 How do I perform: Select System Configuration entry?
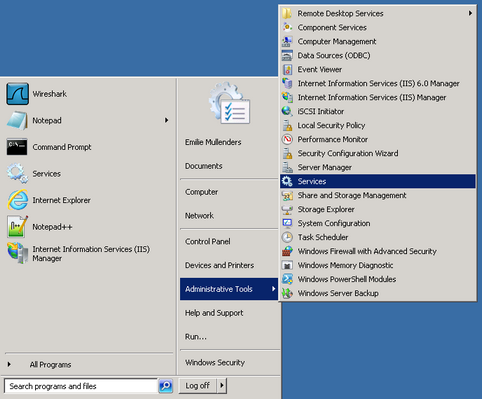[378, 223]
